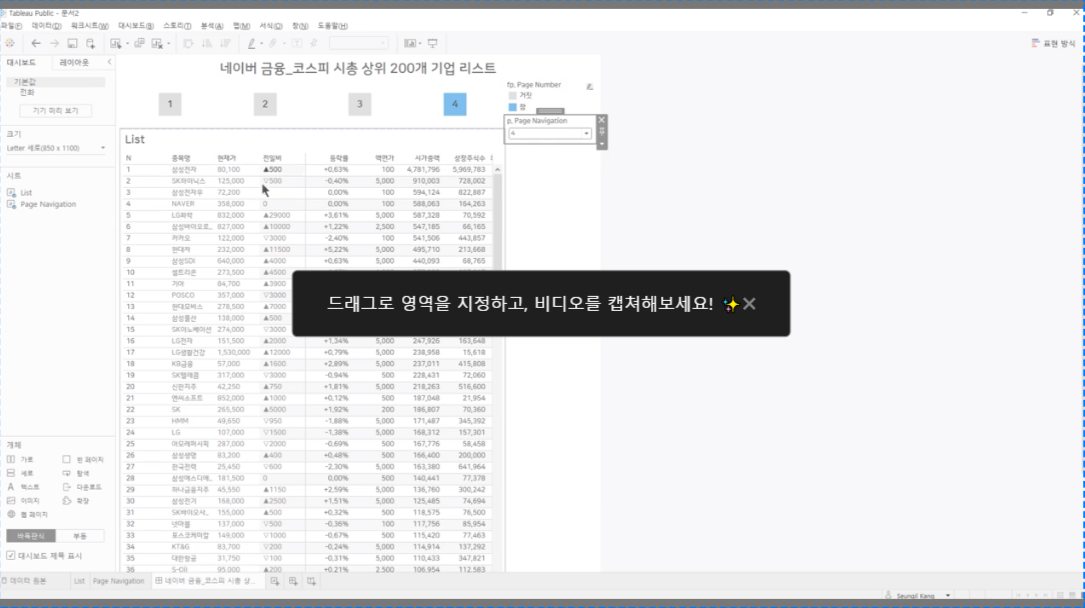Open the fit size dropdown in toolbar
The image size is (1085, 608).
point(358,43)
